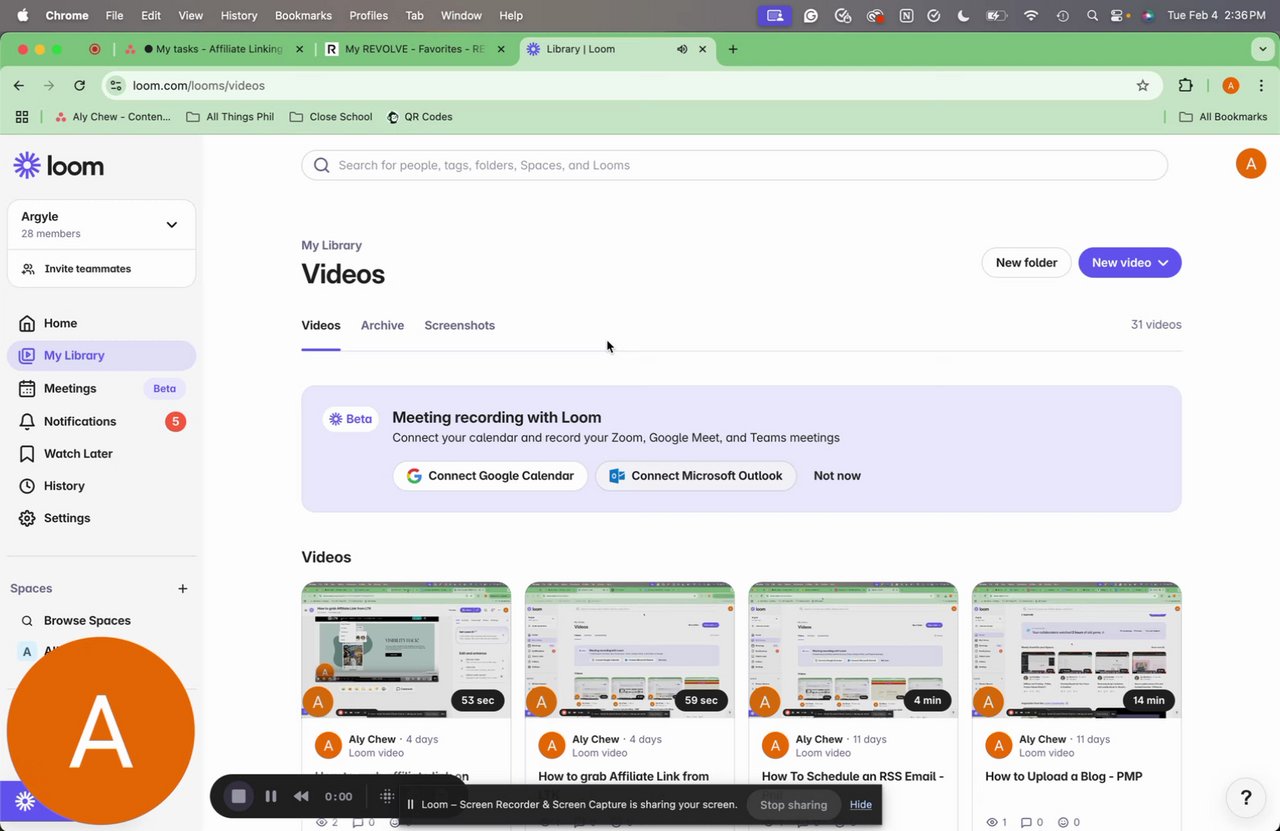Viewport: 1280px width, 831px height.
Task: Open the Notion icon in the menu bar
Action: pos(906,15)
